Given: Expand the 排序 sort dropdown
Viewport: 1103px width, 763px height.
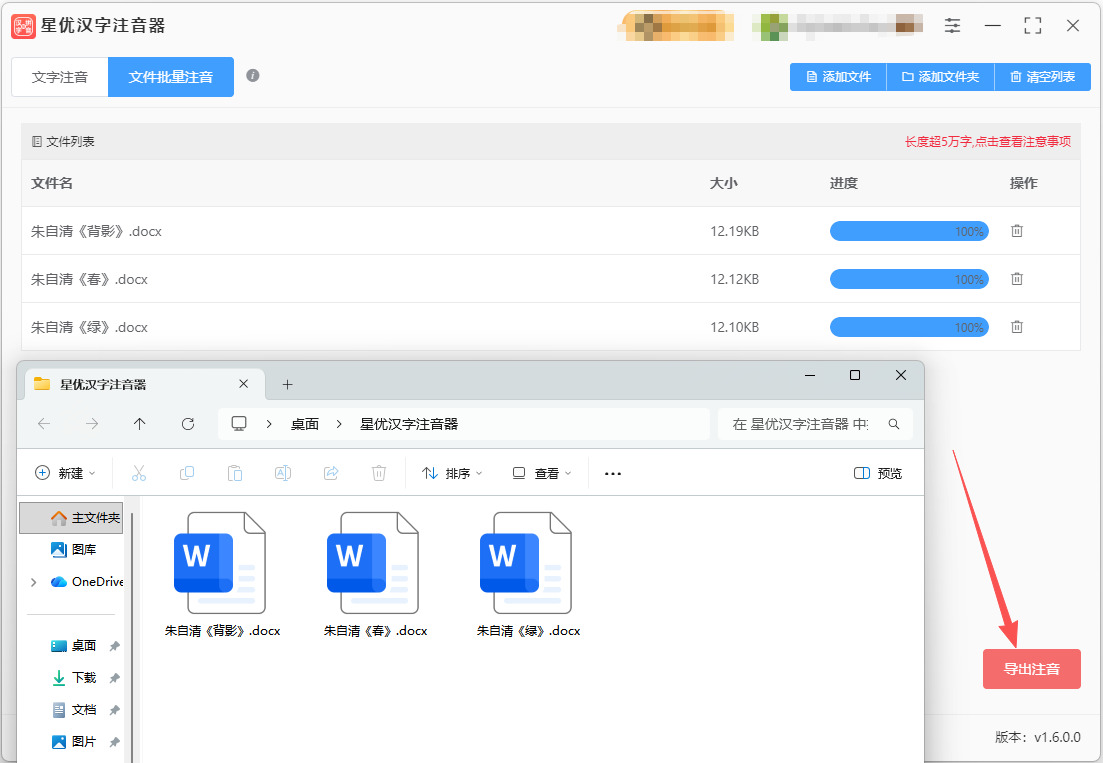Looking at the screenshot, I should [452, 473].
